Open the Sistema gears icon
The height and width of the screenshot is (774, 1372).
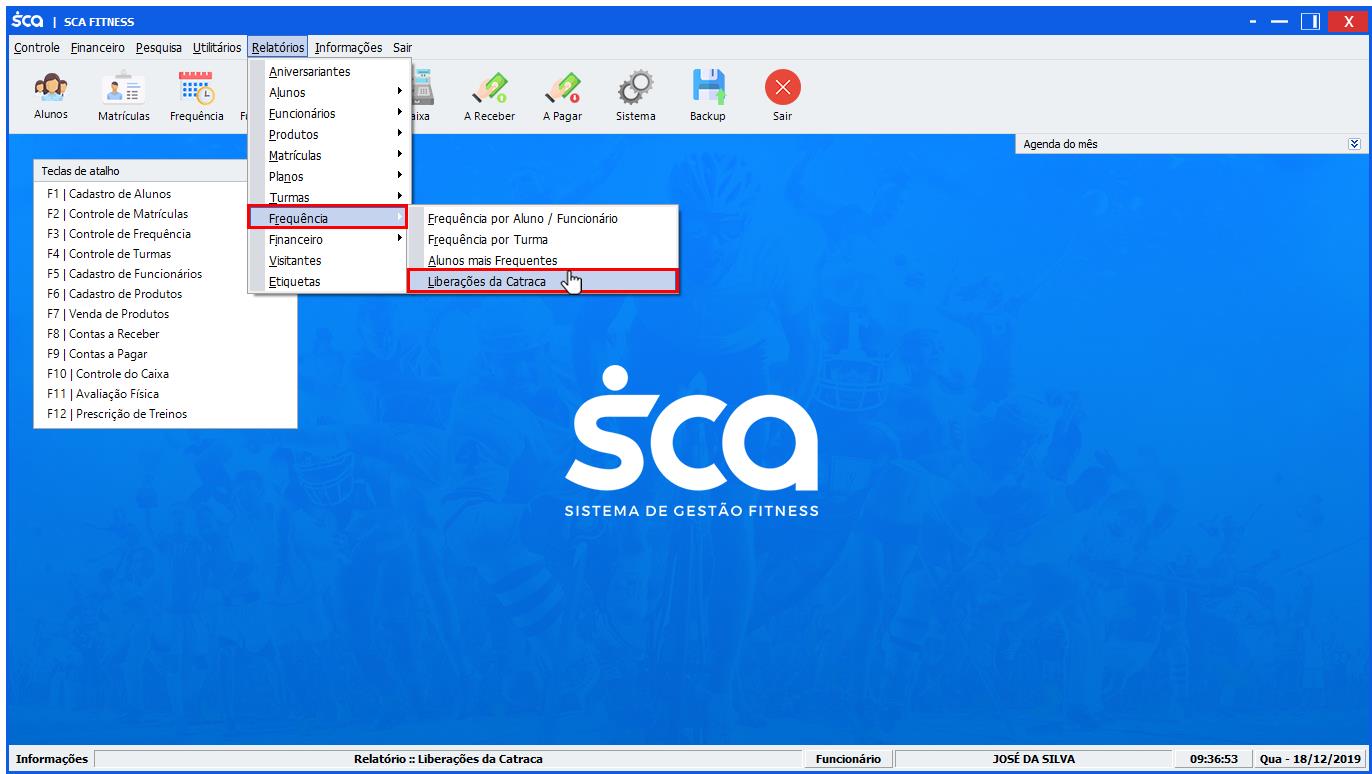click(x=636, y=96)
